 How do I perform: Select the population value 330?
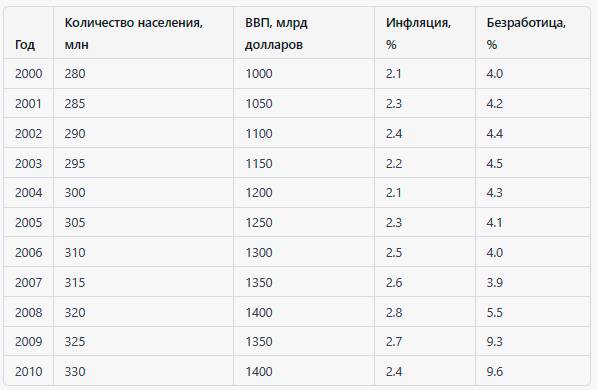click(x=75, y=371)
